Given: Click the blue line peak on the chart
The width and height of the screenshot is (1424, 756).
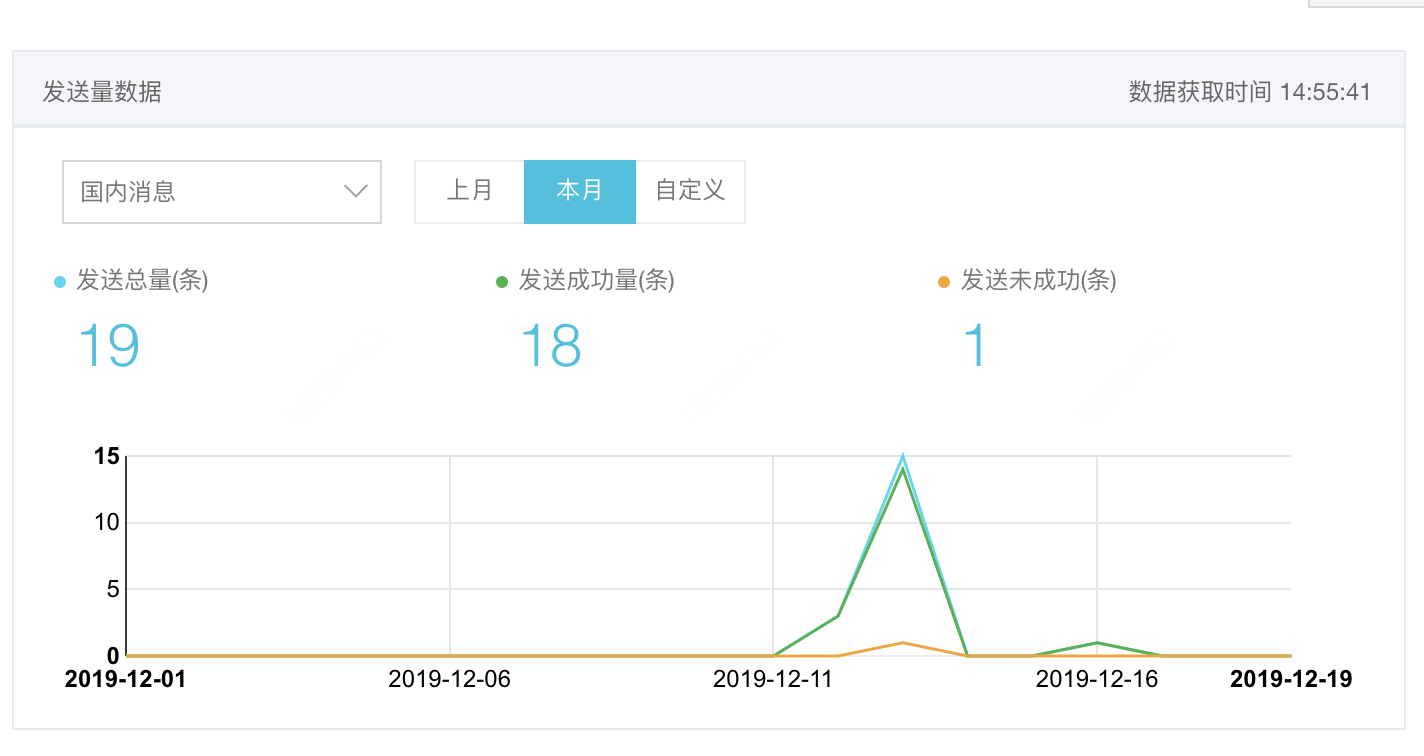Looking at the screenshot, I should [903, 456].
